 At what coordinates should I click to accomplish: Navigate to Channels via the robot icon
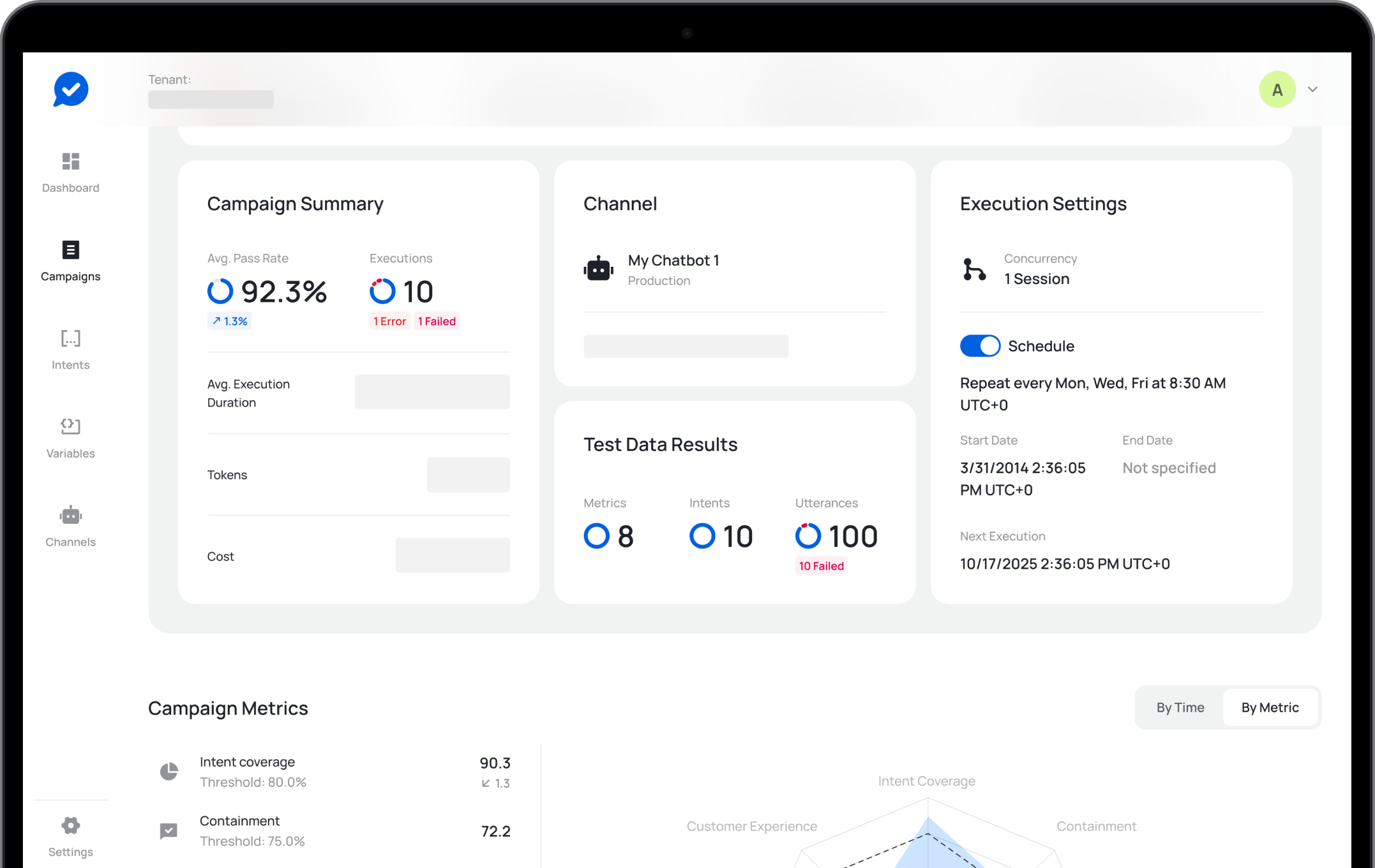[x=71, y=515]
